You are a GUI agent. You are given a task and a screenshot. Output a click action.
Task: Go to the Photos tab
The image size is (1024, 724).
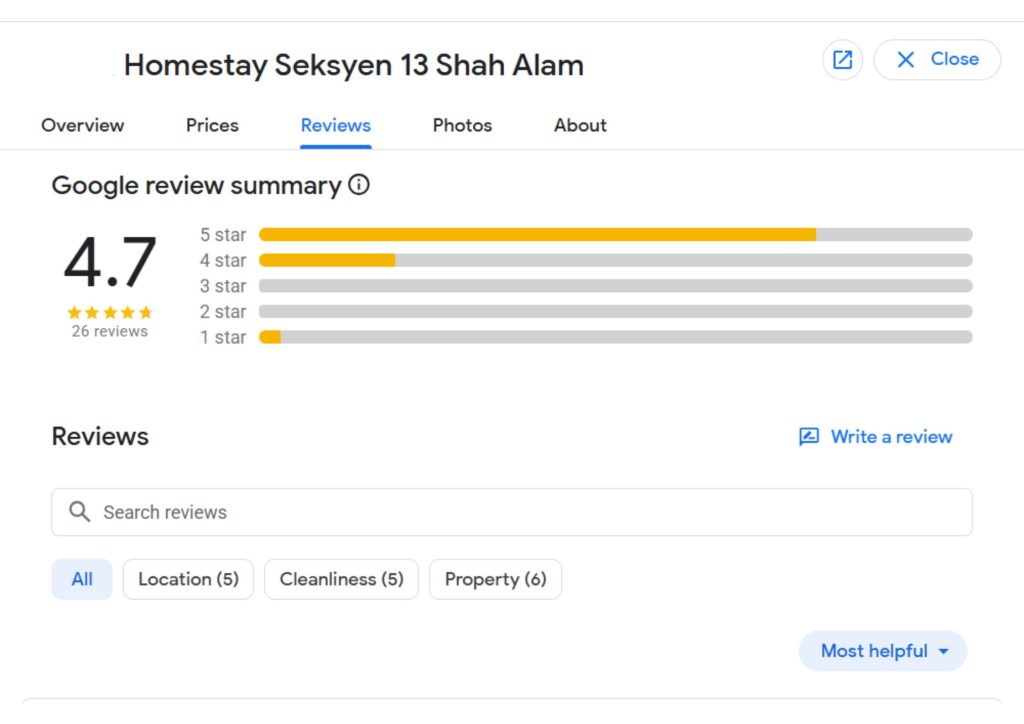tap(462, 125)
